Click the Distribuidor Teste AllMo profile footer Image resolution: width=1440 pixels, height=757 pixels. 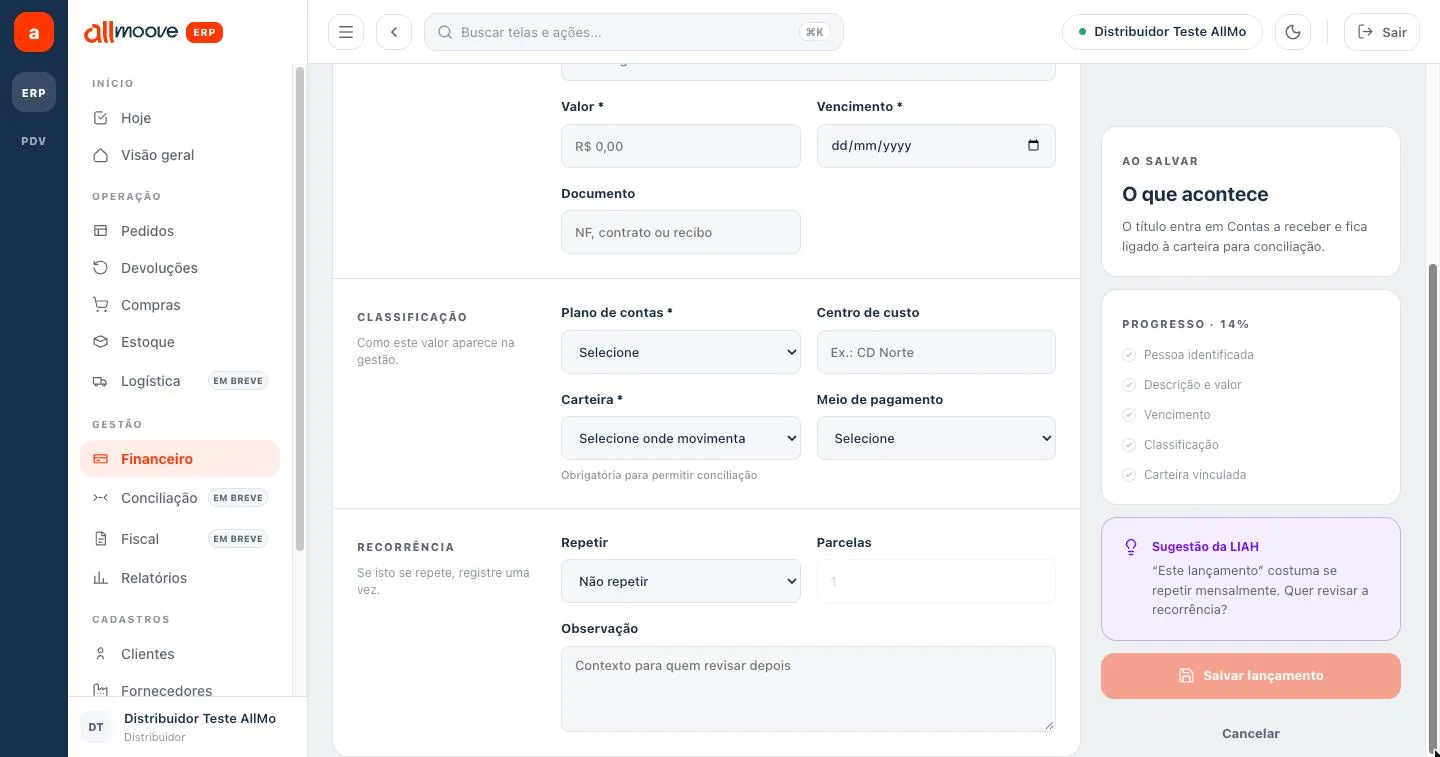coord(188,727)
